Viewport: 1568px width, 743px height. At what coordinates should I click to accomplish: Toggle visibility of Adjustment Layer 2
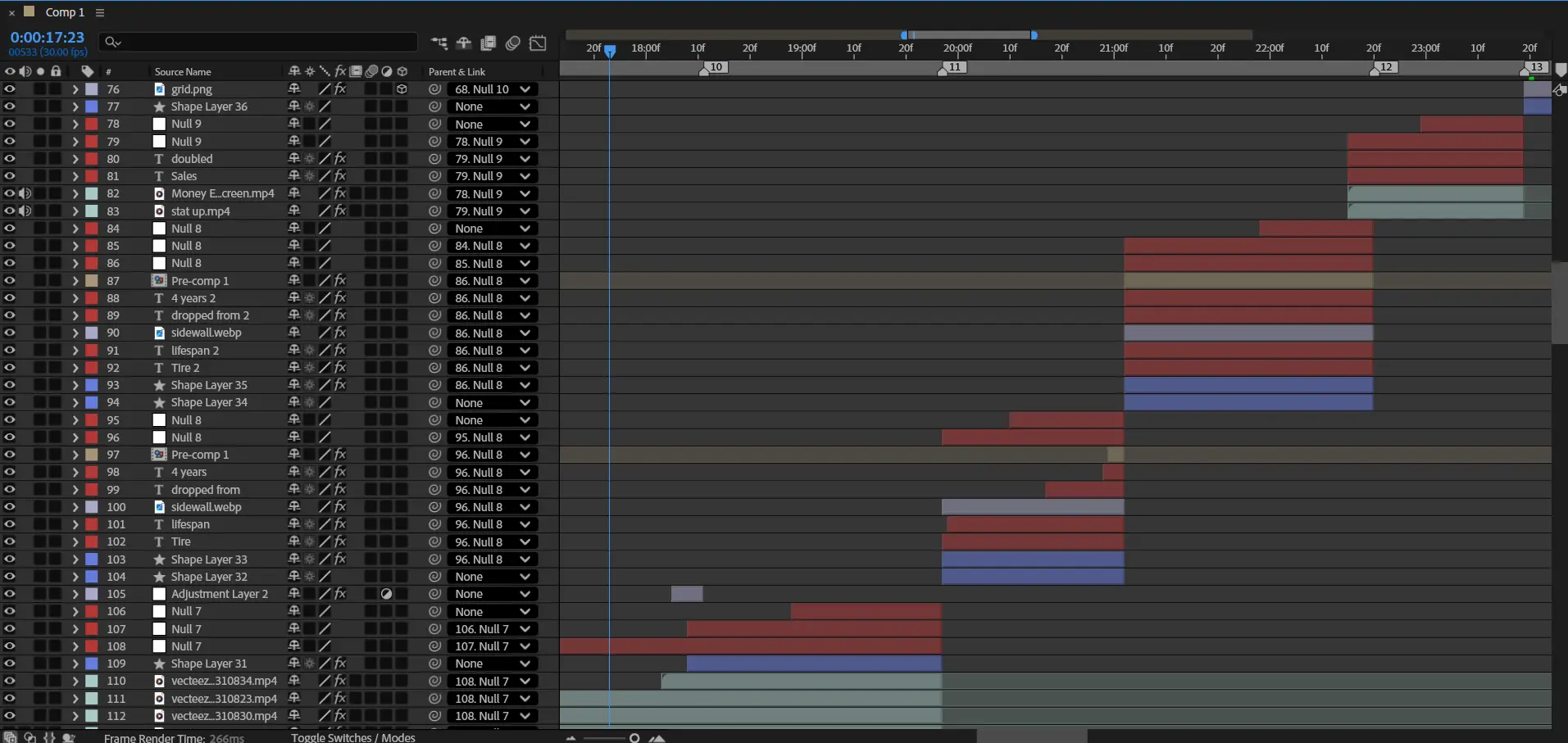tap(10, 594)
